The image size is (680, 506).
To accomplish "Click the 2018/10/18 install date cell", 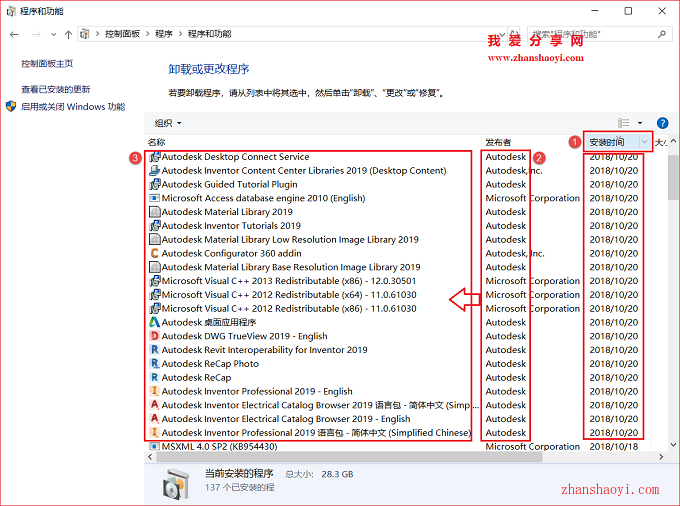I will (x=614, y=446).
